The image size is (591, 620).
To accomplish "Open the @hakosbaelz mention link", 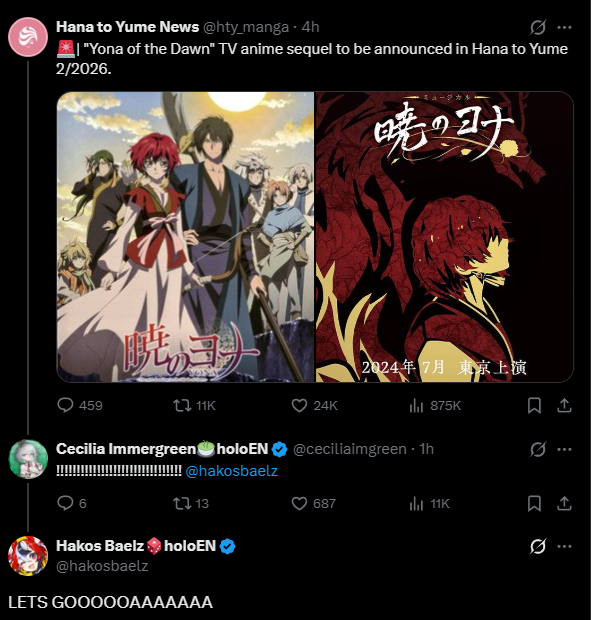I will coord(232,471).
